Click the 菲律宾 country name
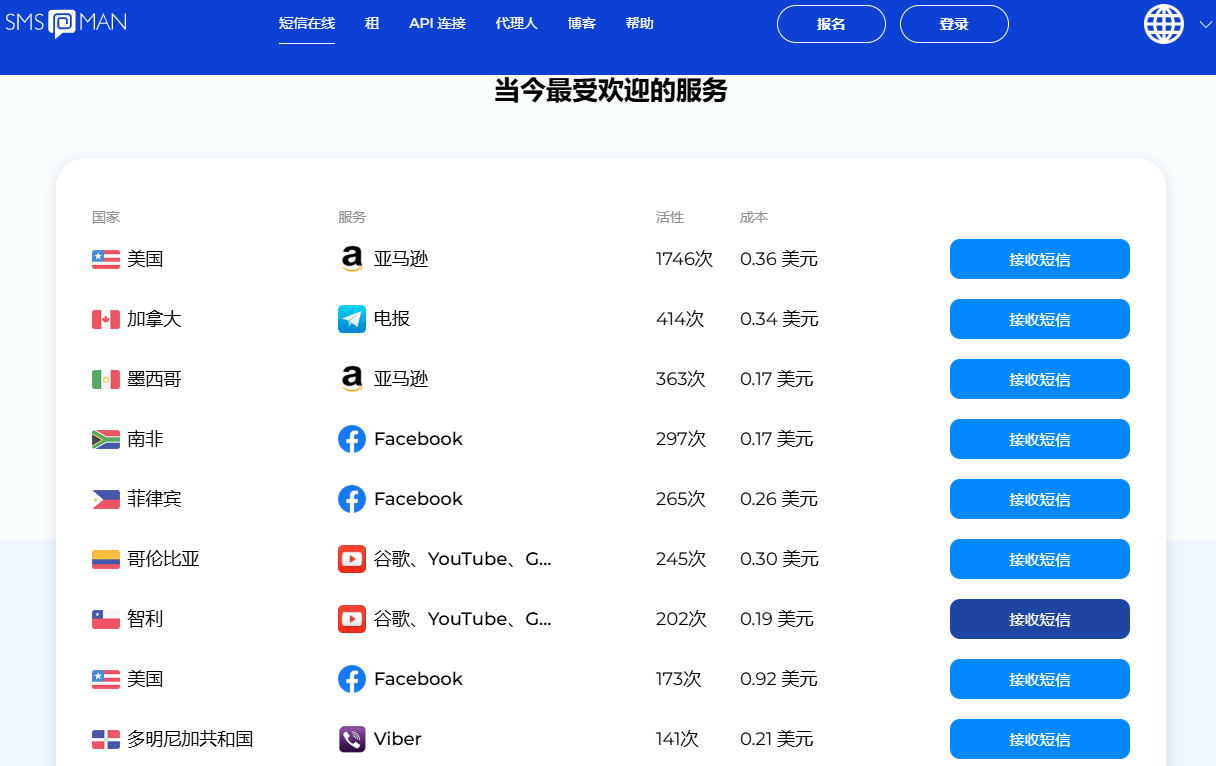The height and width of the screenshot is (766, 1216). [x=154, y=499]
